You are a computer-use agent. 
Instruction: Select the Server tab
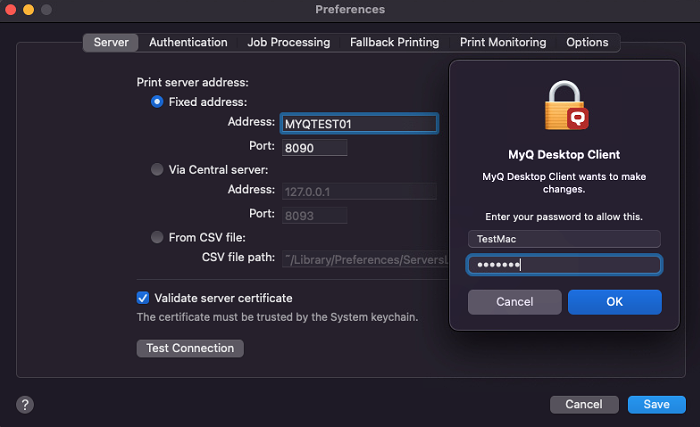coord(111,42)
